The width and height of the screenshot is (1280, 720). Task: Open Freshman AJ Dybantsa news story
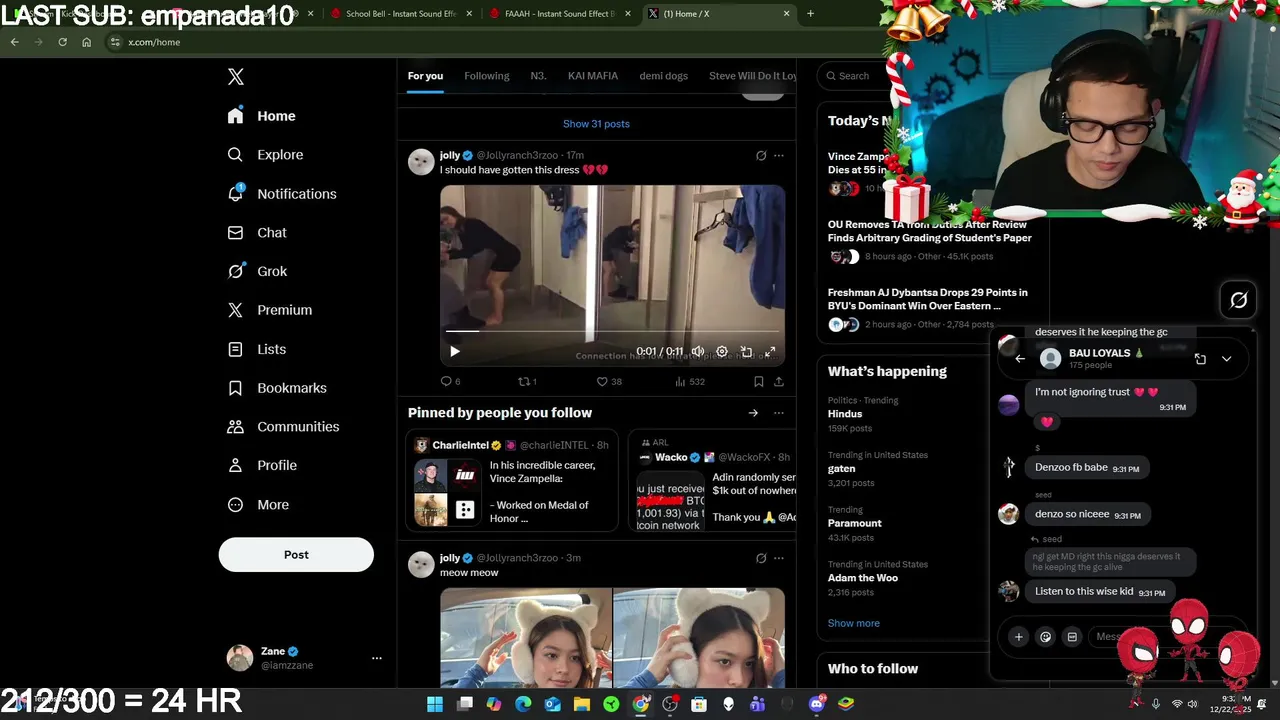(930, 309)
